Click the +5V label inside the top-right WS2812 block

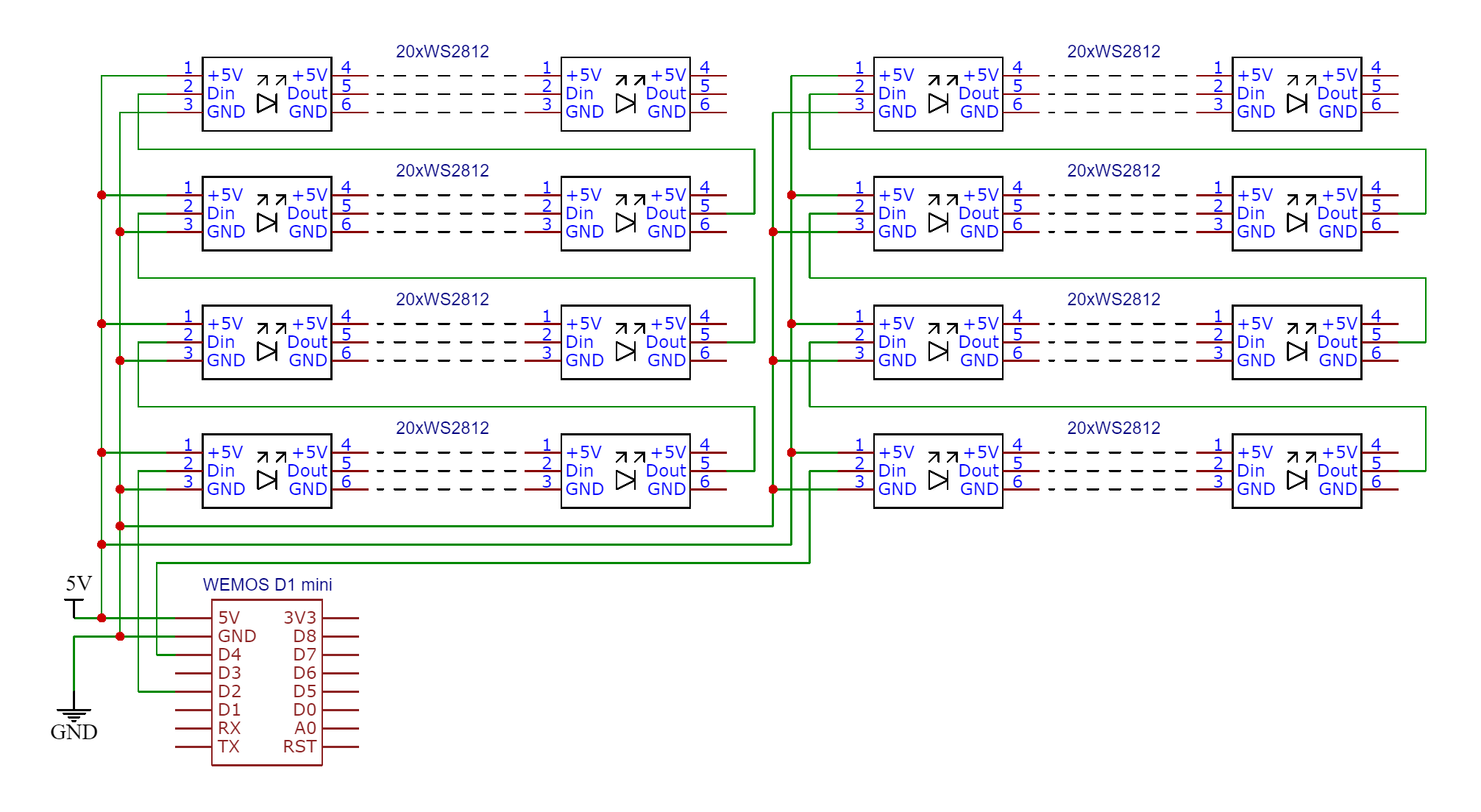(1256, 74)
